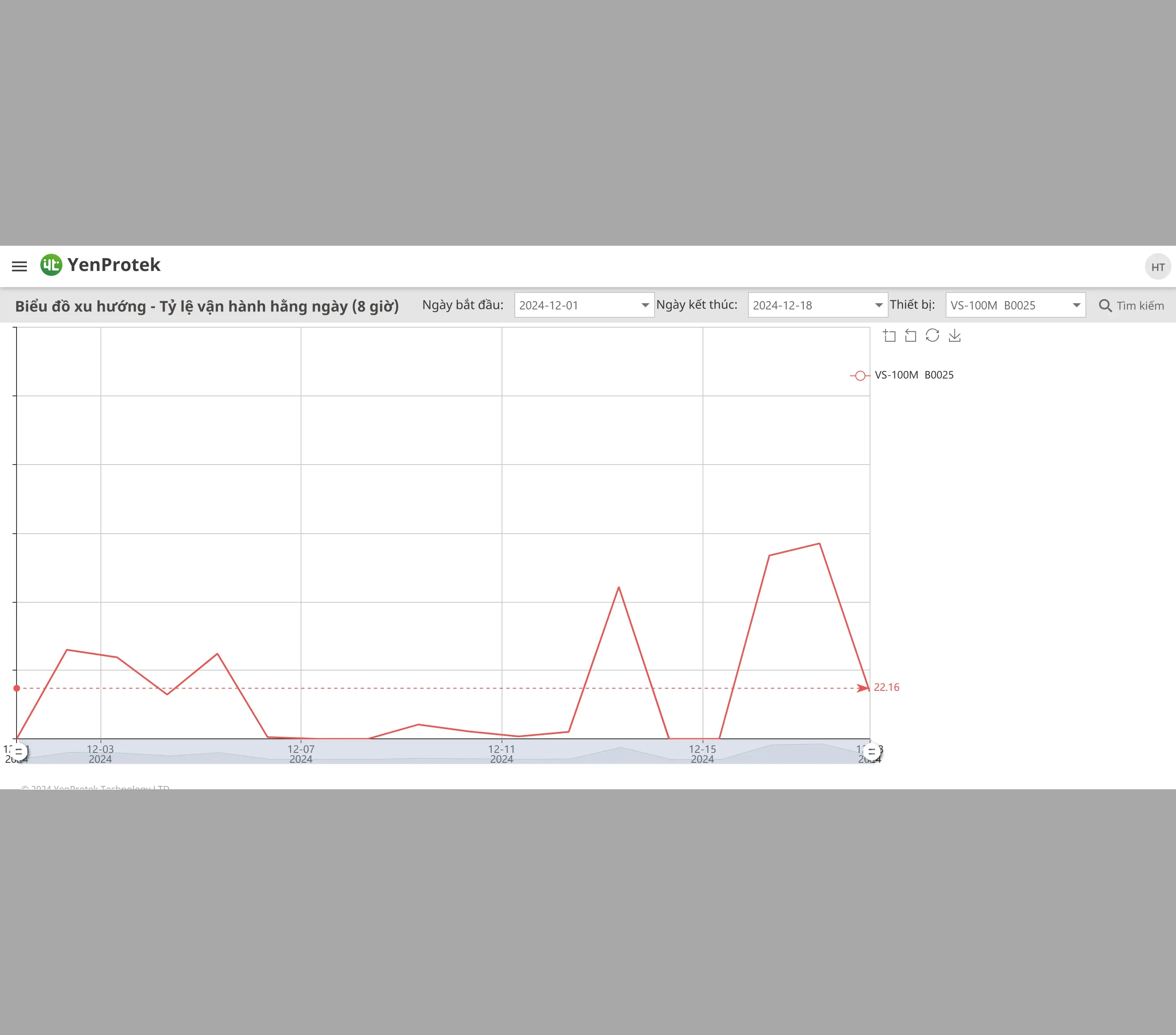Open the HT user avatar
Viewport: 1176px width, 1035px height.
pos(1157,267)
